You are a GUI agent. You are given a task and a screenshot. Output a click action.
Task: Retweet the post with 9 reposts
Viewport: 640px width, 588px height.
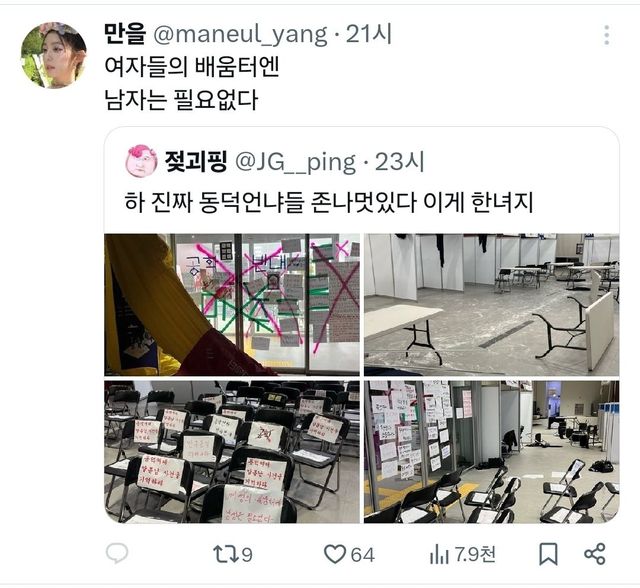[233, 555]
